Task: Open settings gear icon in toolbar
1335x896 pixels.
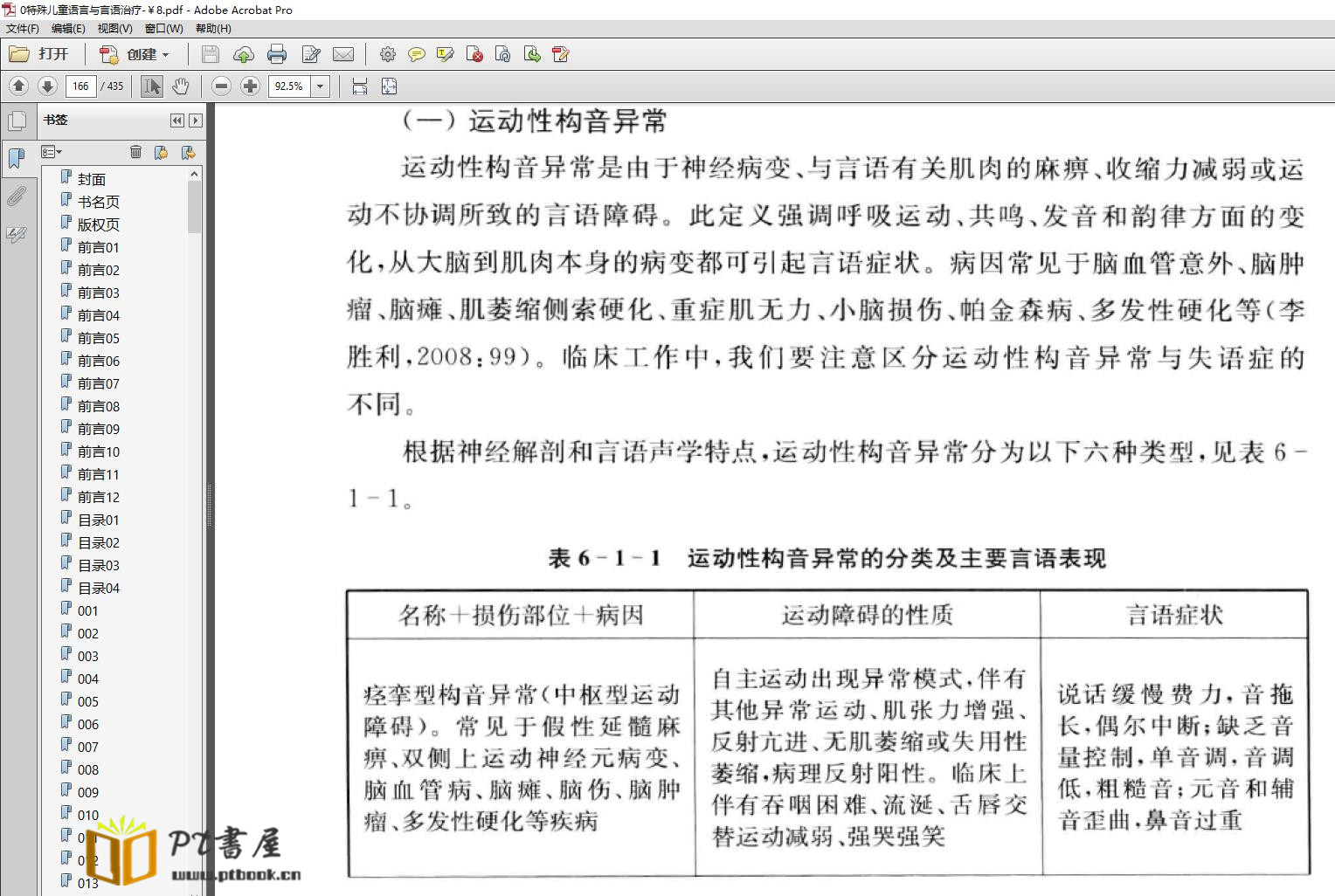Action: pyautogui.click(x=388, y=54)
